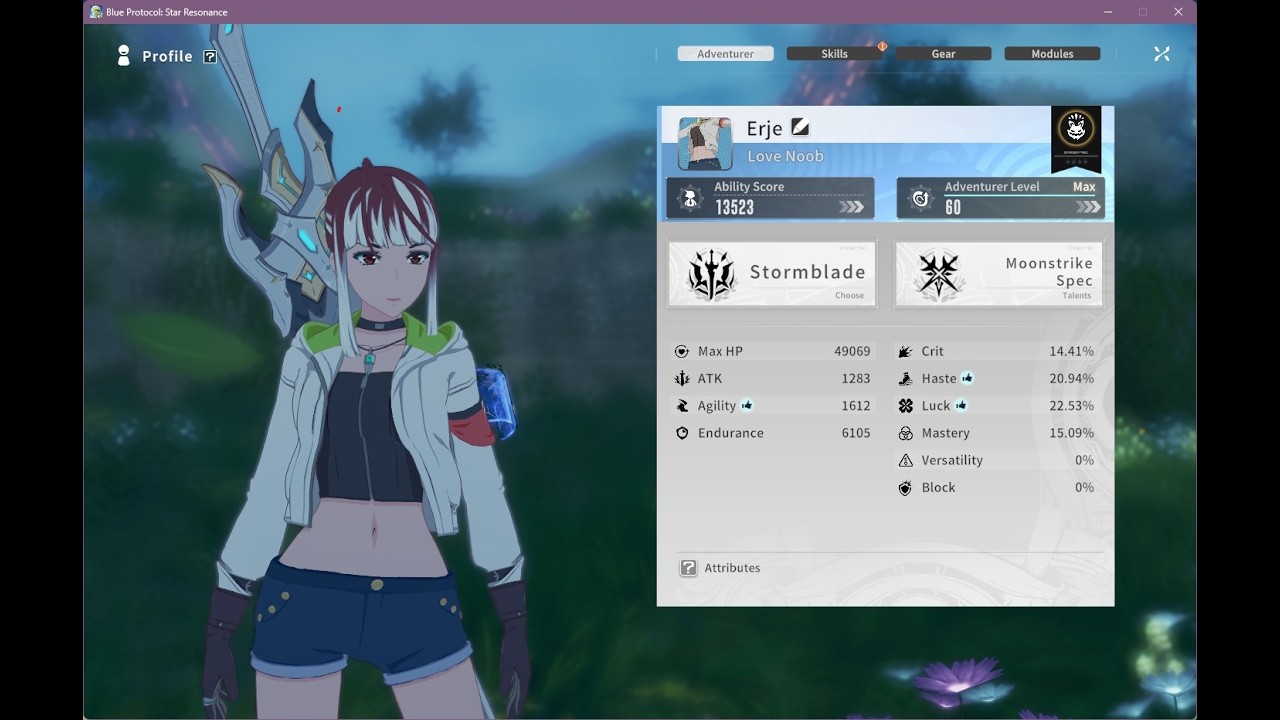Click the Haste stat icon
1280x720 pixels.
coord(905,379)
